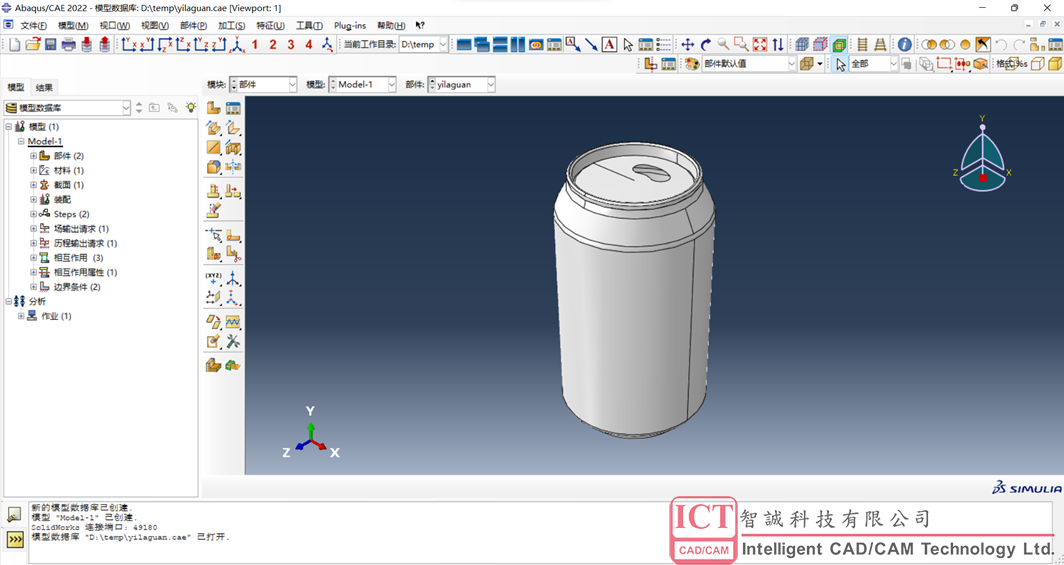Open the 帮助(H) menu
The width and height of the screenshot is (1064, 565).
pos(391,26)
